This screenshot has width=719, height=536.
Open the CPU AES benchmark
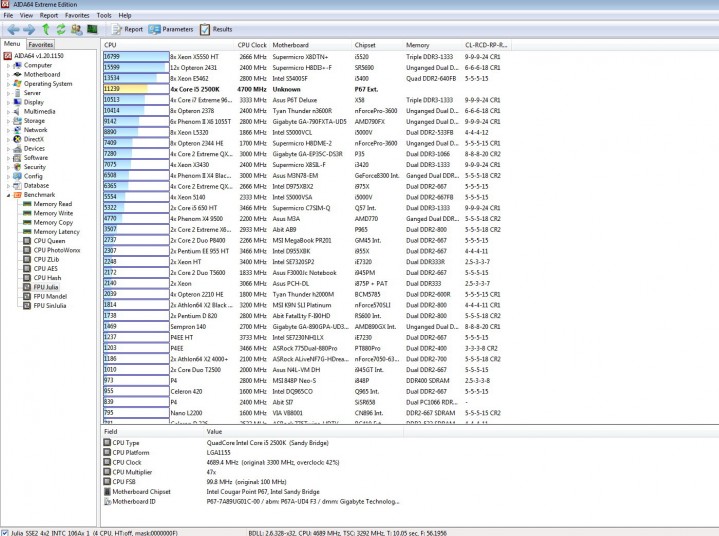click(41, 269)
